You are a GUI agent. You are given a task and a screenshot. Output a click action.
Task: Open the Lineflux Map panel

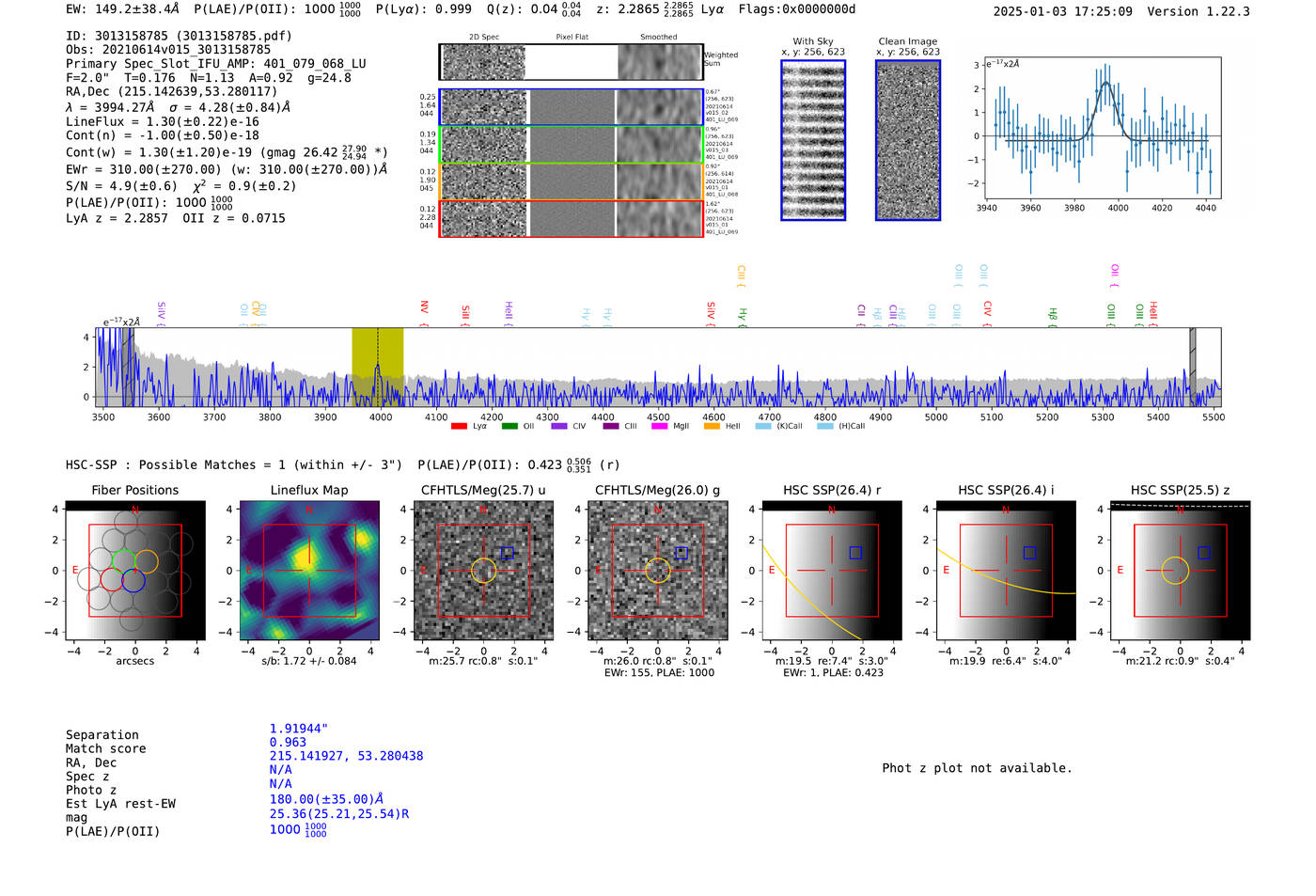pos(309,571)
